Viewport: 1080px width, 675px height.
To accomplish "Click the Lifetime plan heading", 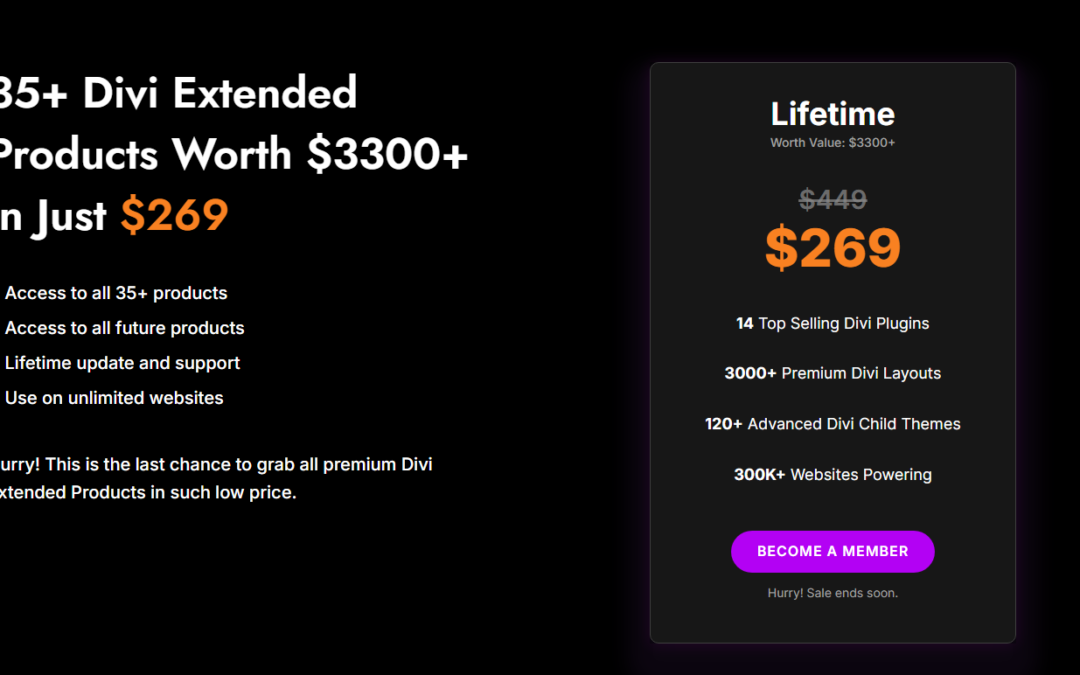I will pyautogui.click(x=832, y=114).
